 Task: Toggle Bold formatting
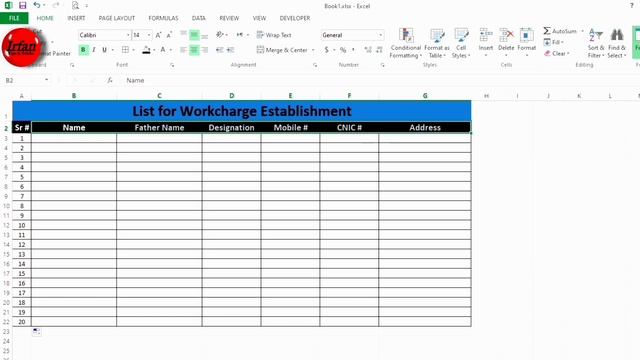pyautogui.click(x=83, y=50)
